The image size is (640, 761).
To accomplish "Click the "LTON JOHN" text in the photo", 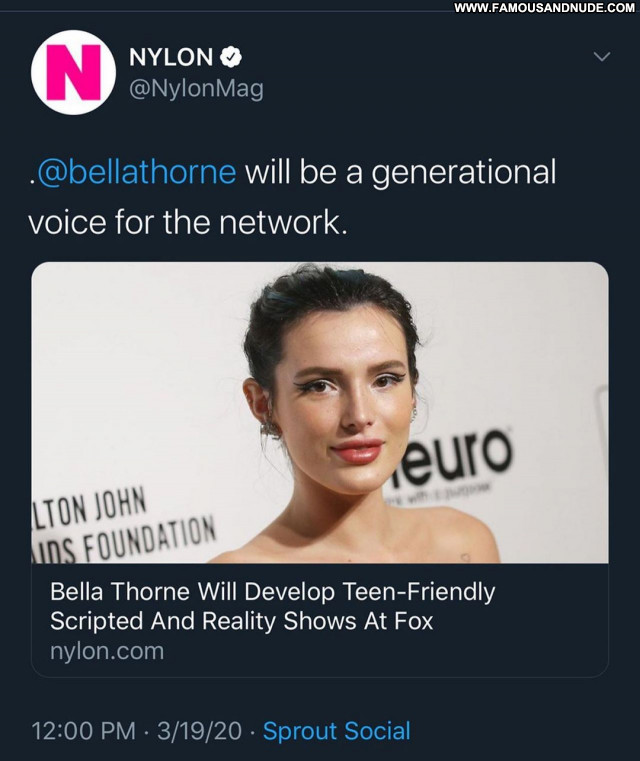I will [91, 503].
